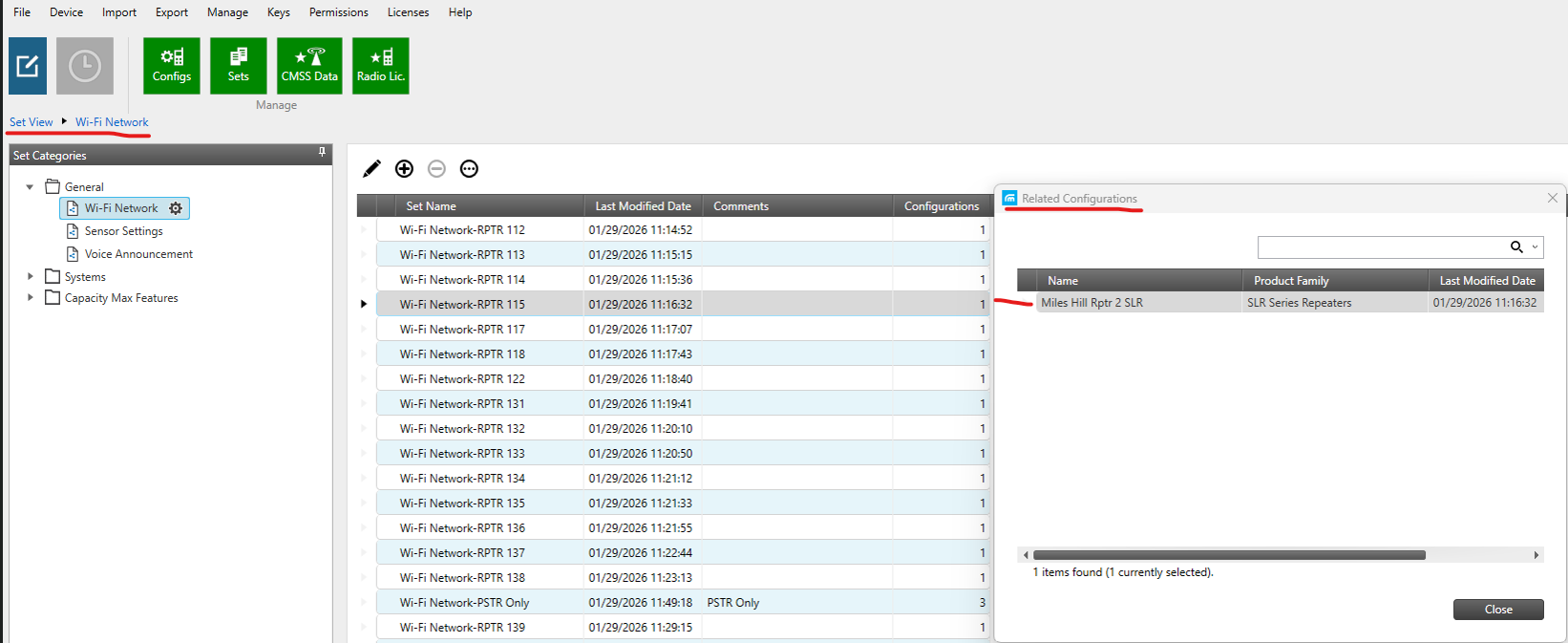1568x643 pixels.
Task: Click the gear icon beside Wi-Fi Network
Action: point(176,208)
